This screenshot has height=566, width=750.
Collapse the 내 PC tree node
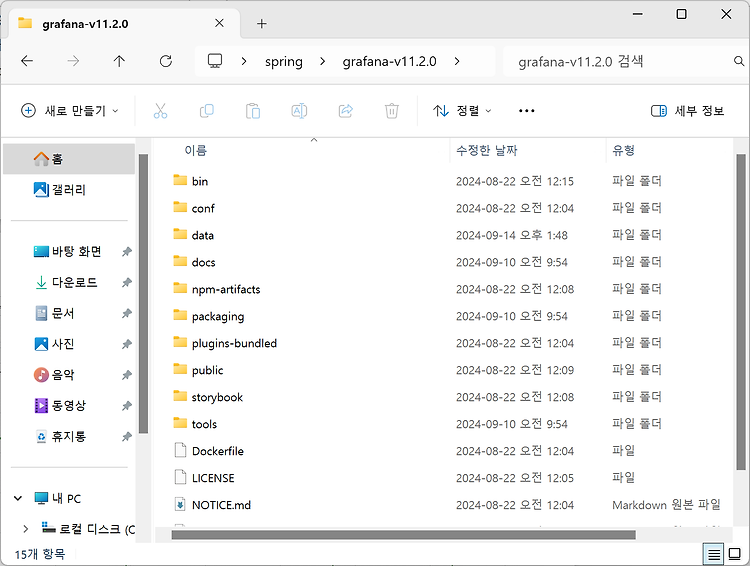coord(18,499)
